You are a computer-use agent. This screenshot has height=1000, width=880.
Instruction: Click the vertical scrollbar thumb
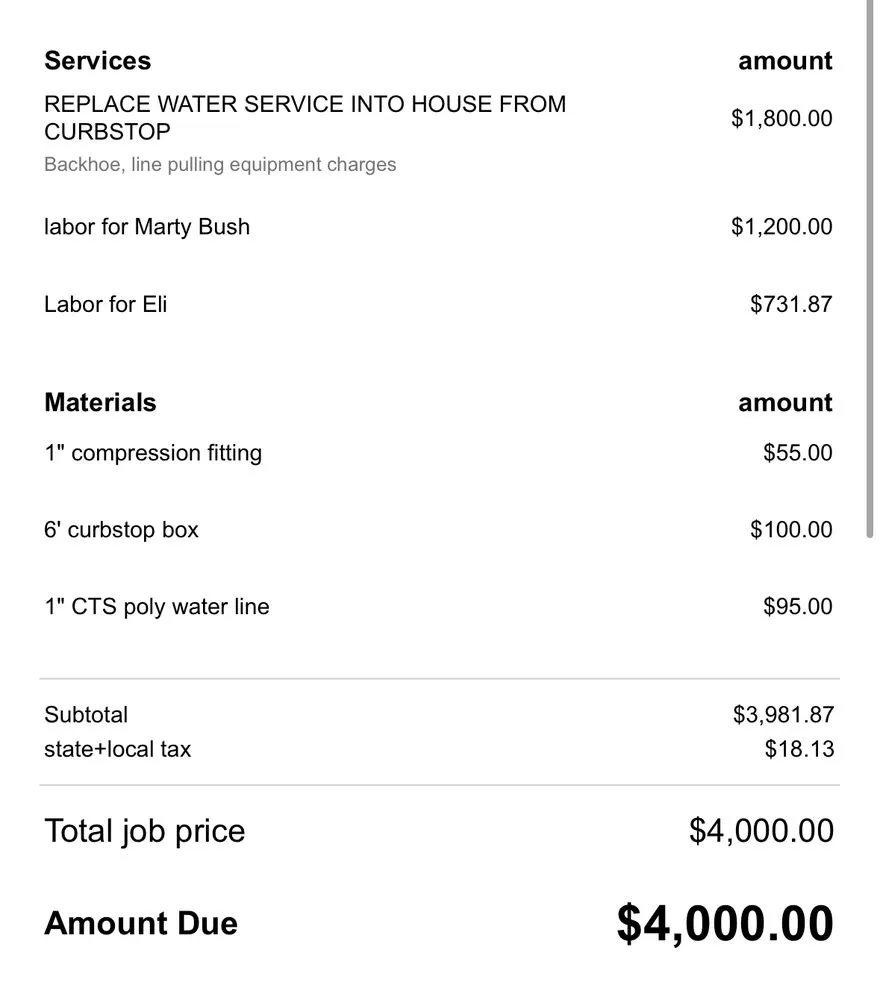point(867,270)
